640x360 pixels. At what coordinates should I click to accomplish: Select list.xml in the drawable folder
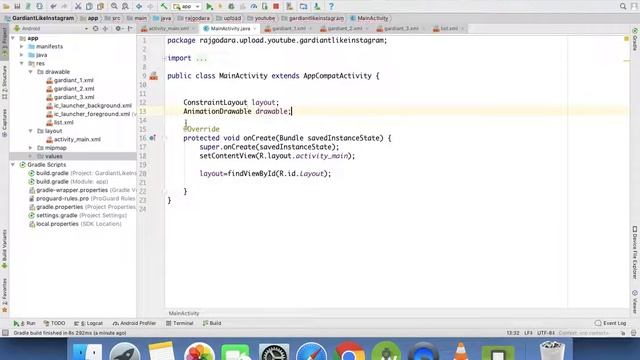coord(63,122)
